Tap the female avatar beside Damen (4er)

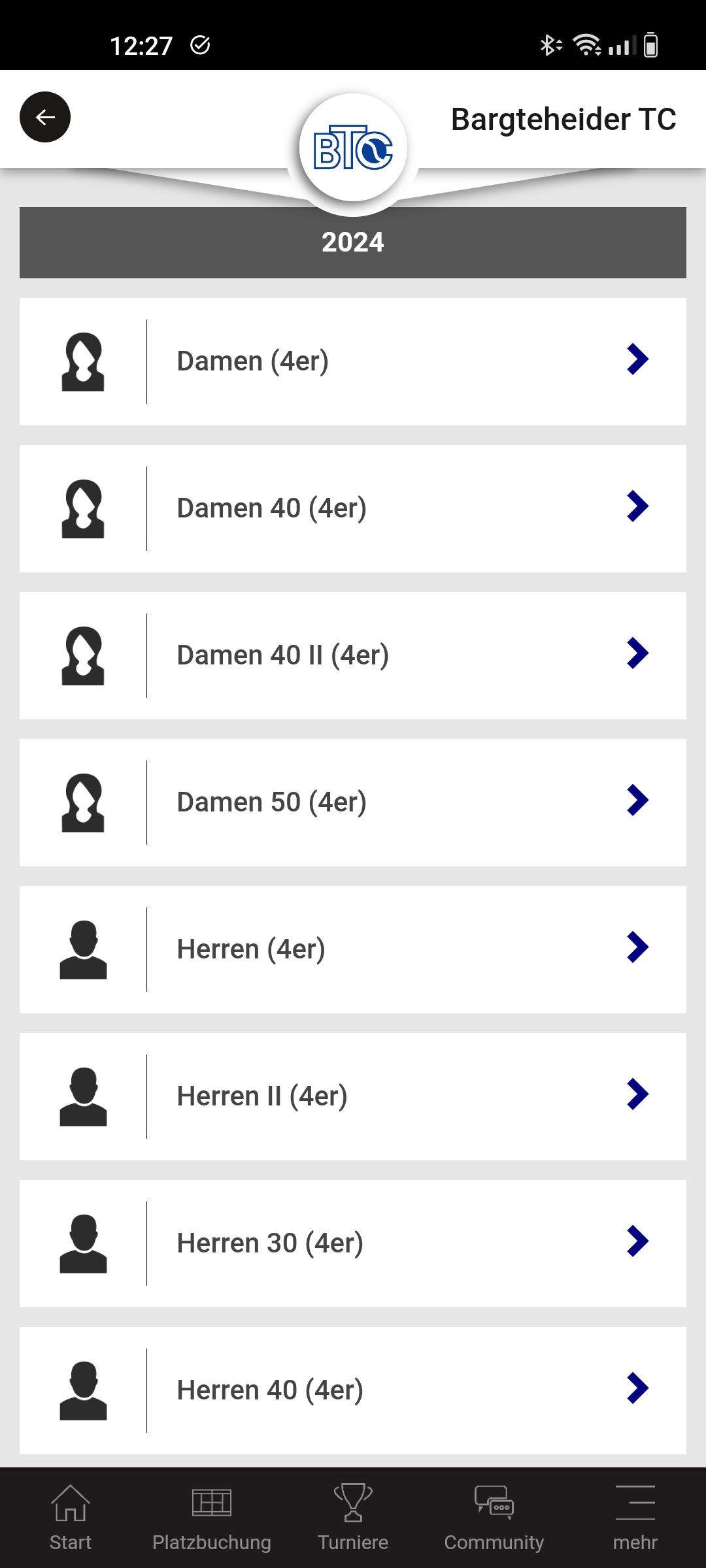(x=83, y=362)
